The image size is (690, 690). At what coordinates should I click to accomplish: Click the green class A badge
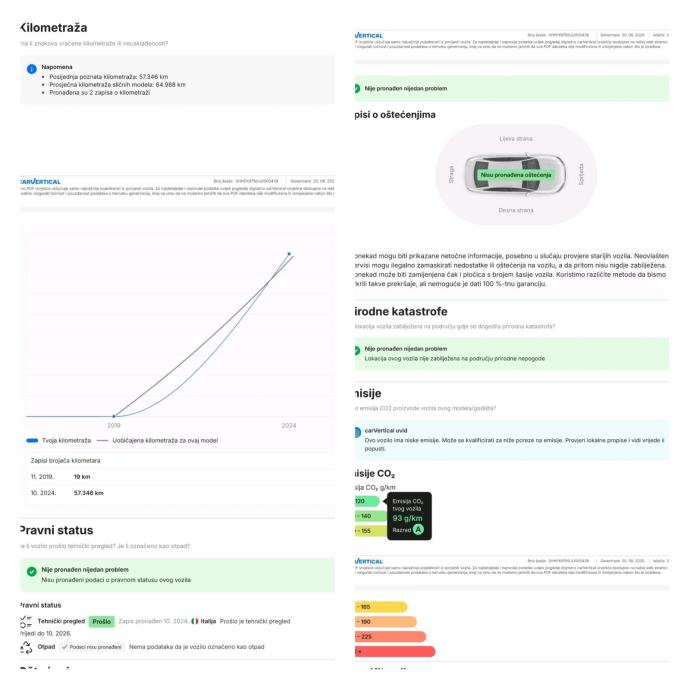pos(419,529)
